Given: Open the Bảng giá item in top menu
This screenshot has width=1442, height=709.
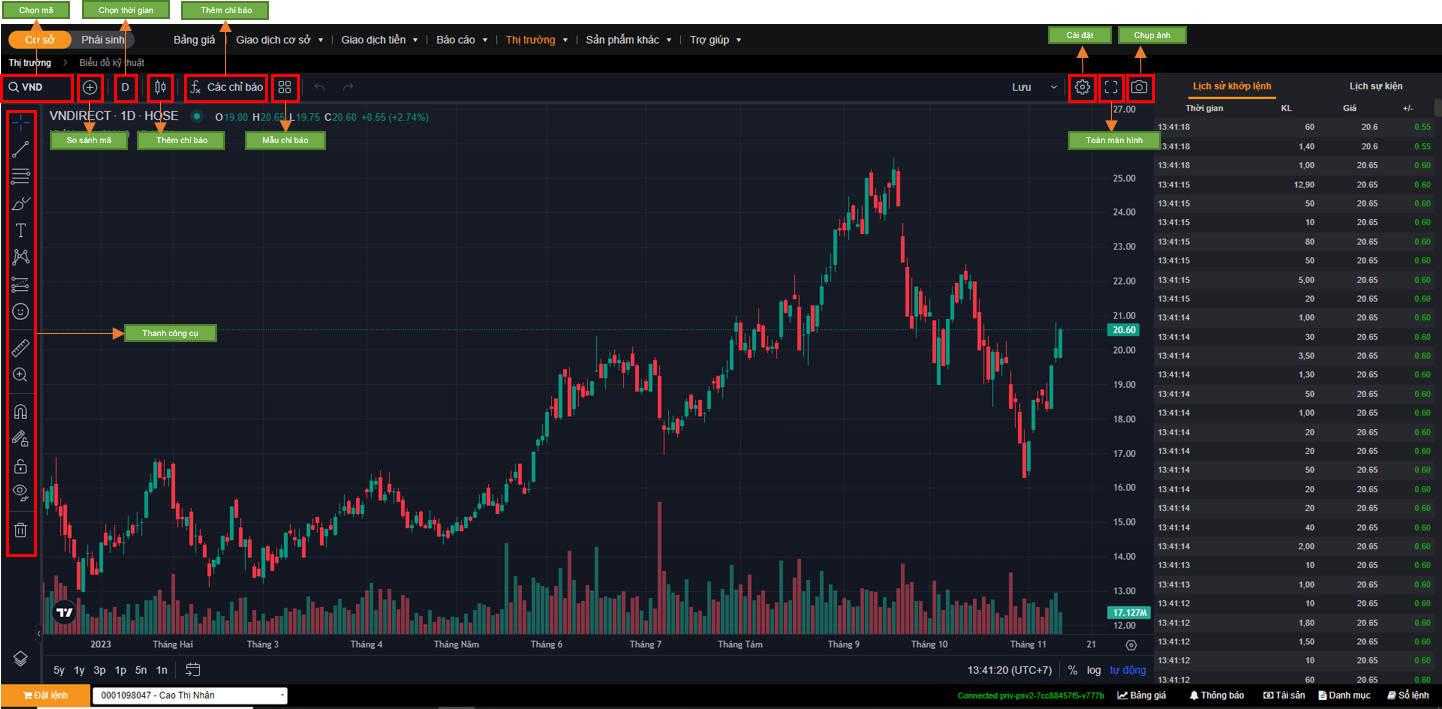Looking at the screenshot, I should (194, 40).
